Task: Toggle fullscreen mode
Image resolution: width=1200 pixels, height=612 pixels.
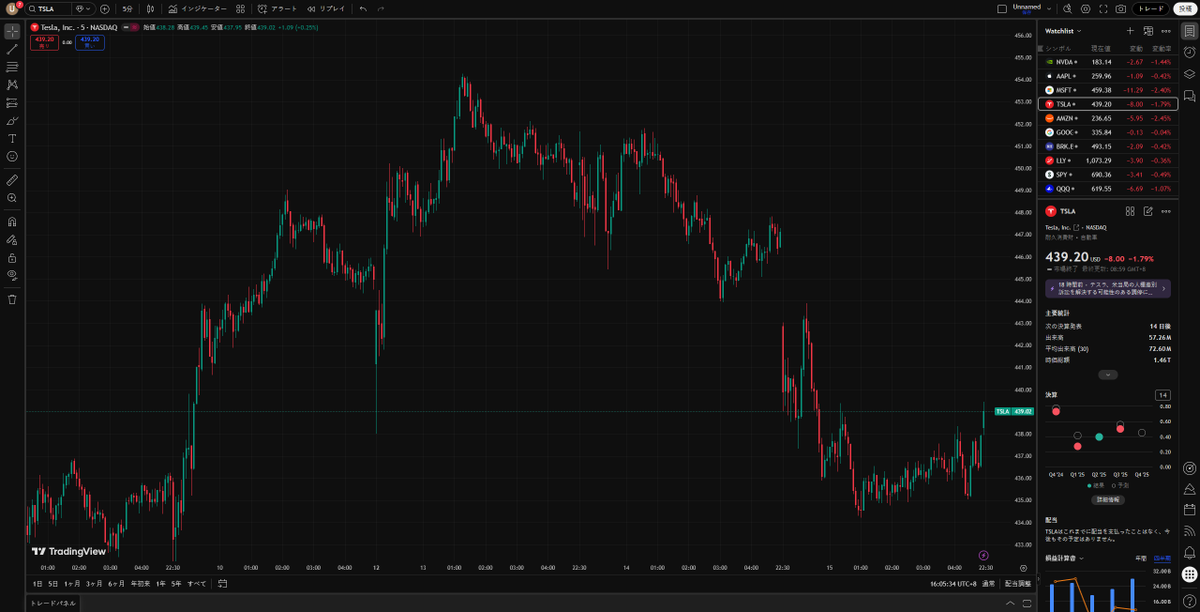Action: 1102,8
